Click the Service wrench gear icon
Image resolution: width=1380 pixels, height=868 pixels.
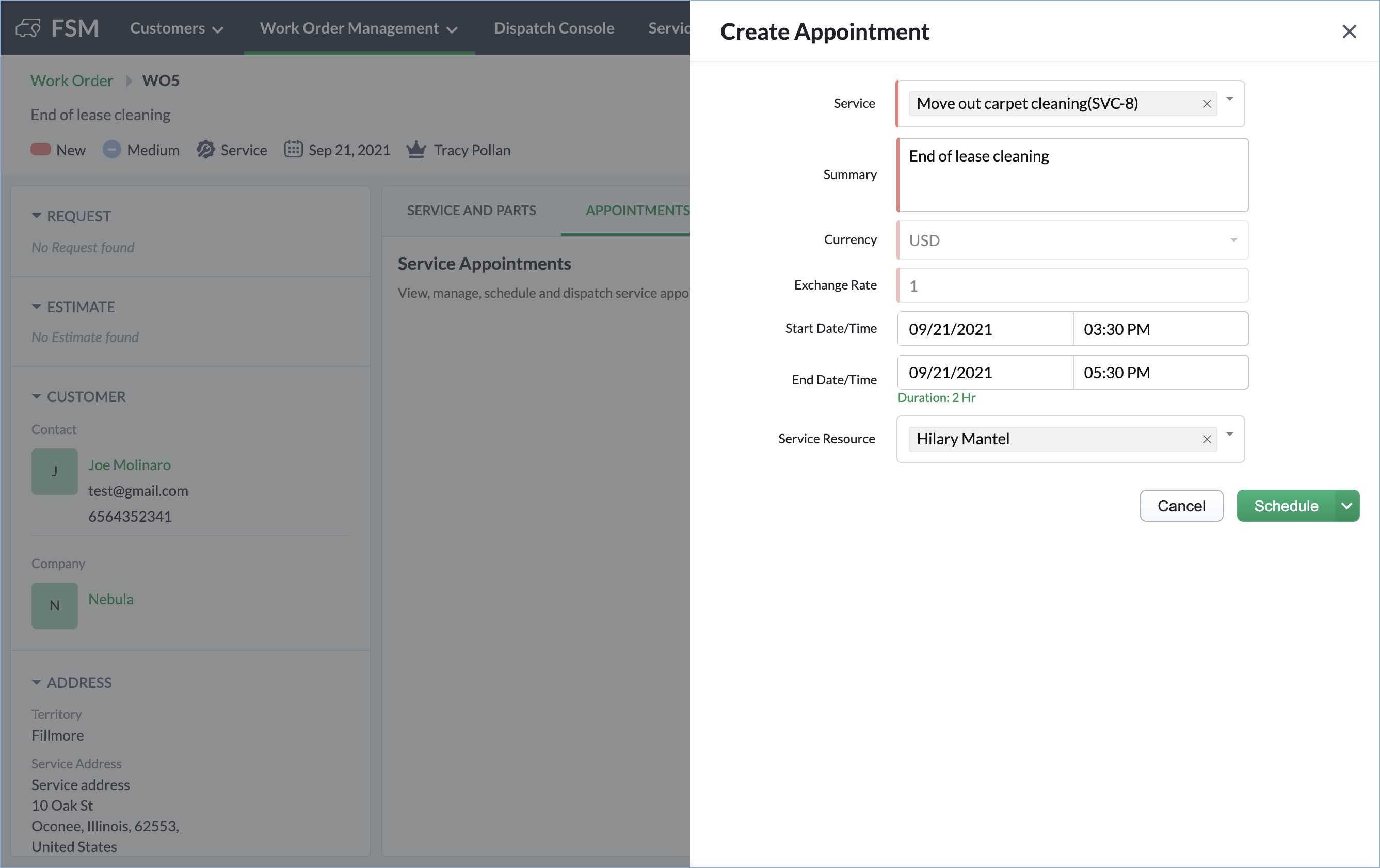coord(205,150)
